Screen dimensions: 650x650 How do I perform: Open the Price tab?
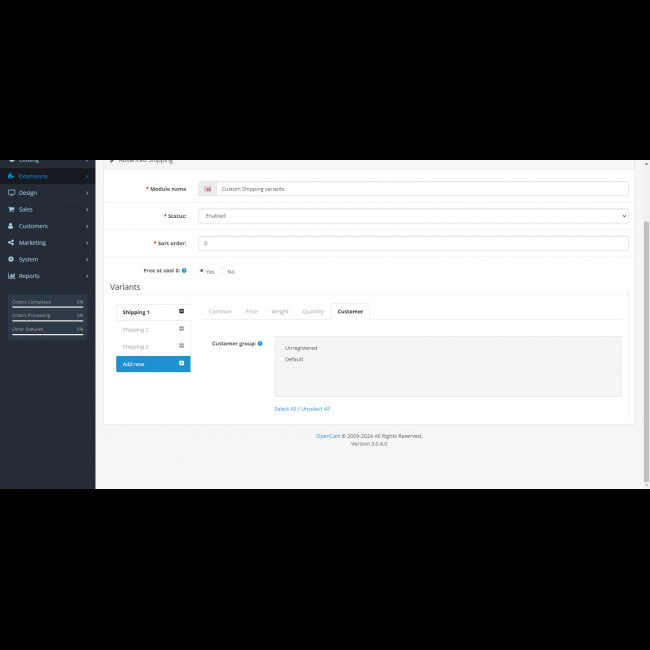point(251,311)
